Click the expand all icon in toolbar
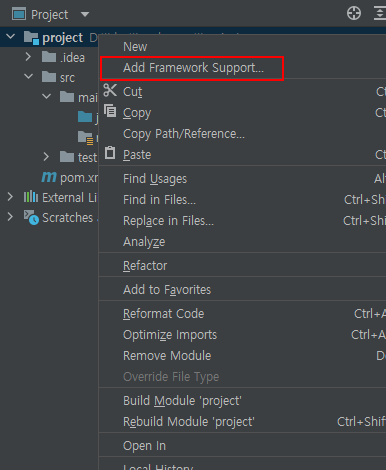 point(380,14)
